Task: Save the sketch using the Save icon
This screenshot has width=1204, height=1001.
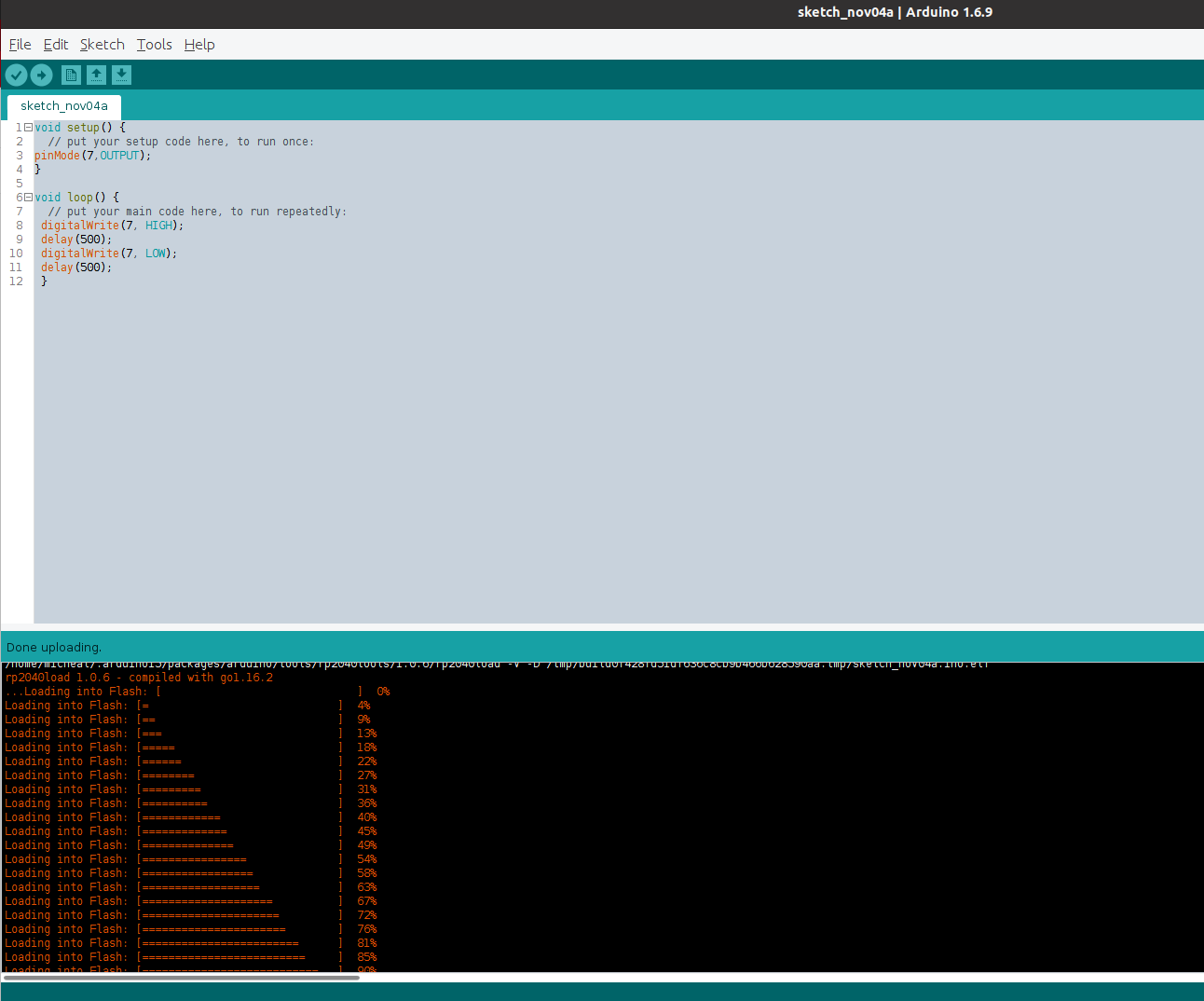Action: [121, 75]
